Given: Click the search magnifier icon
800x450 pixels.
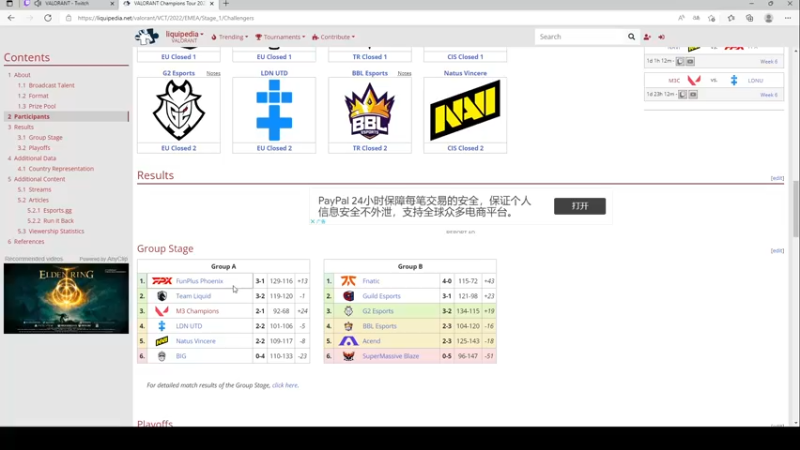Looking at the screenshot, I should [x=632, y=37].
